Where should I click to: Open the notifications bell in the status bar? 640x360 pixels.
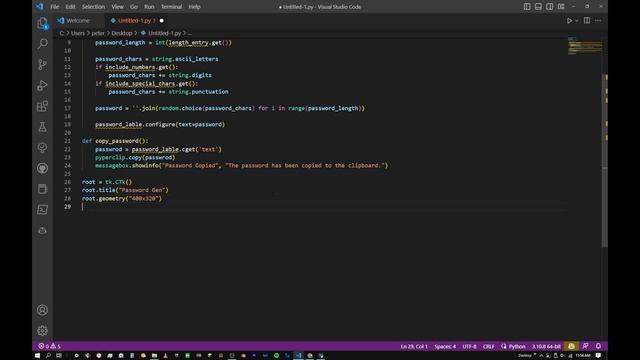click(598, 346)
